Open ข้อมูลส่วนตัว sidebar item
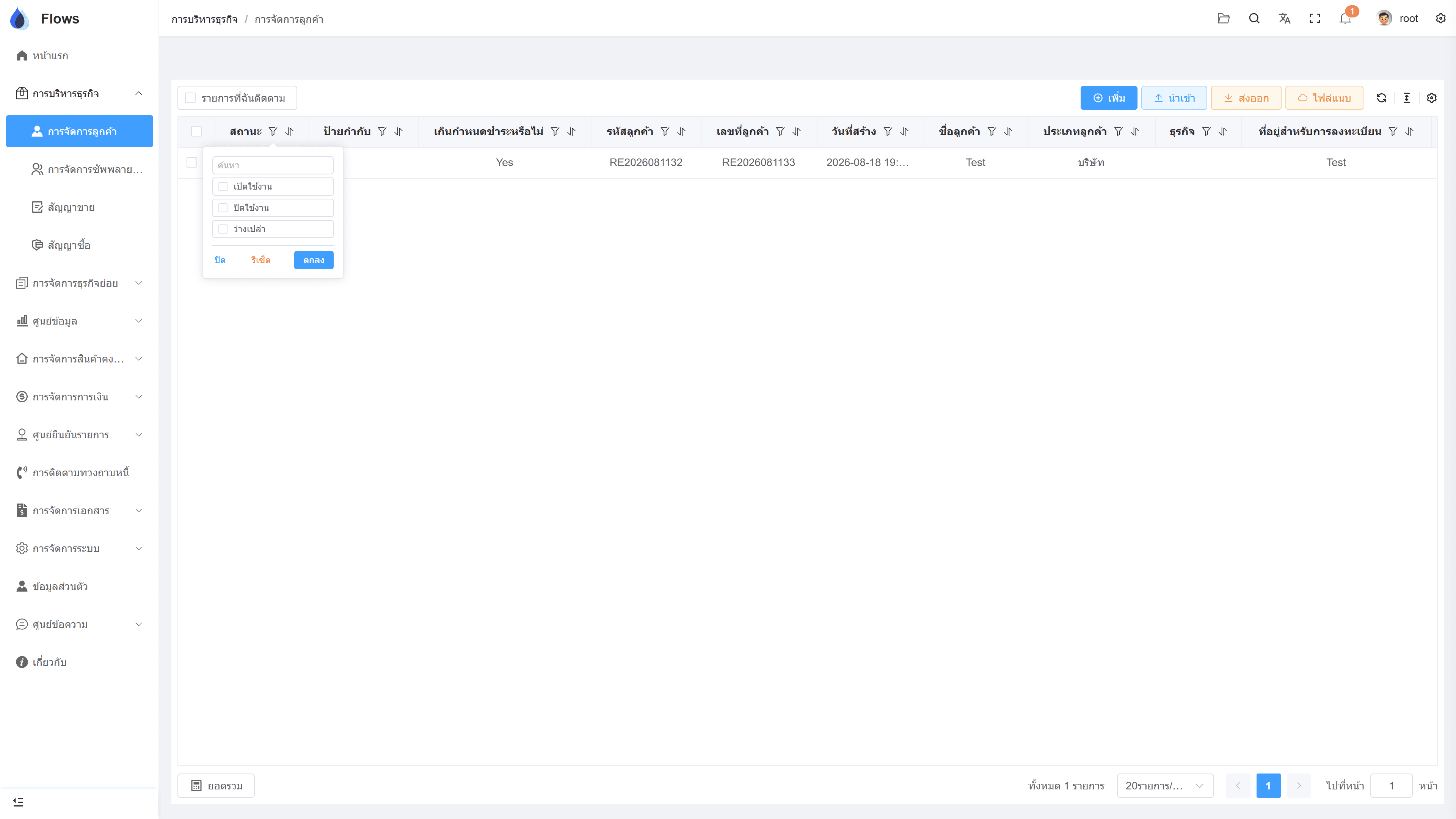The image size is (1456, 819). pyautogui.click(x=79, y=586)
